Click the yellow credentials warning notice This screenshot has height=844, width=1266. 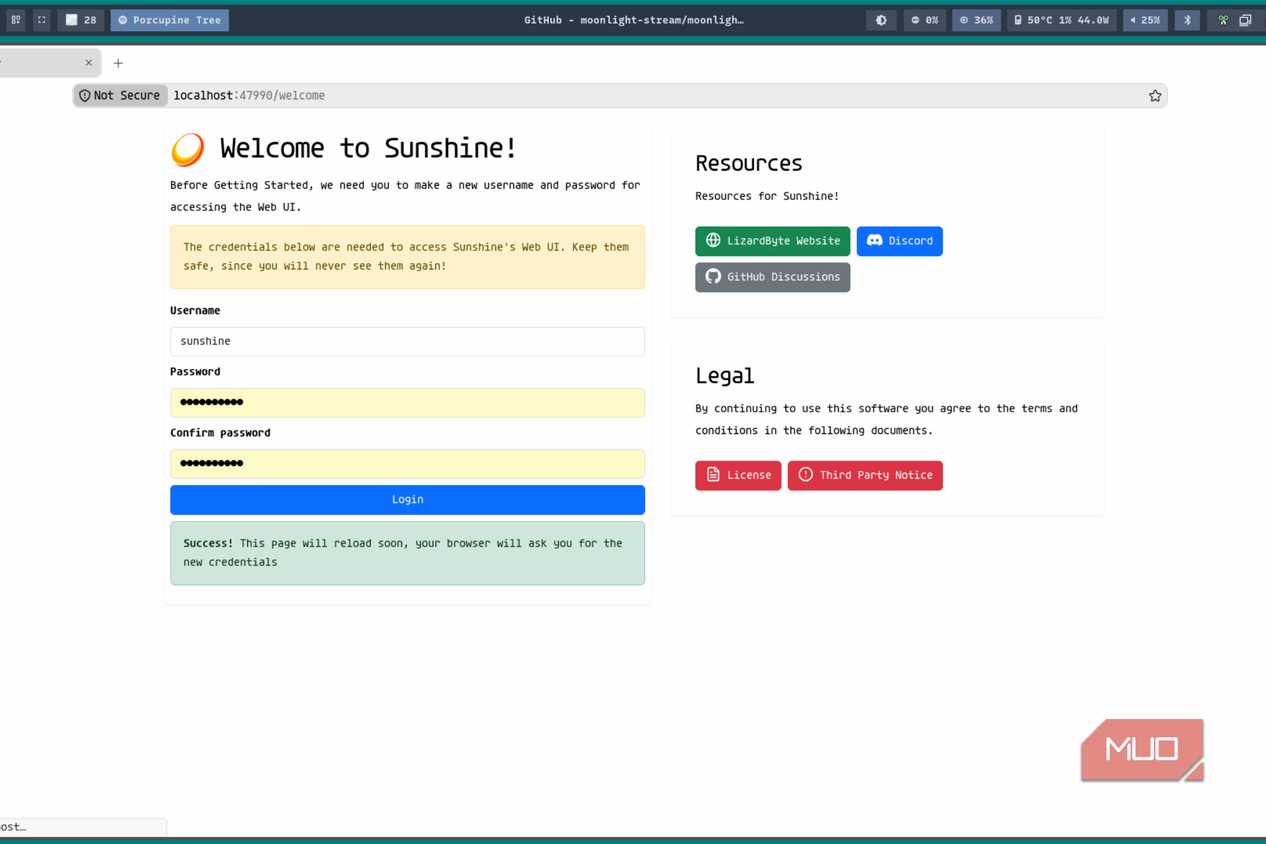pyautogui.click(x=407, y=257)
